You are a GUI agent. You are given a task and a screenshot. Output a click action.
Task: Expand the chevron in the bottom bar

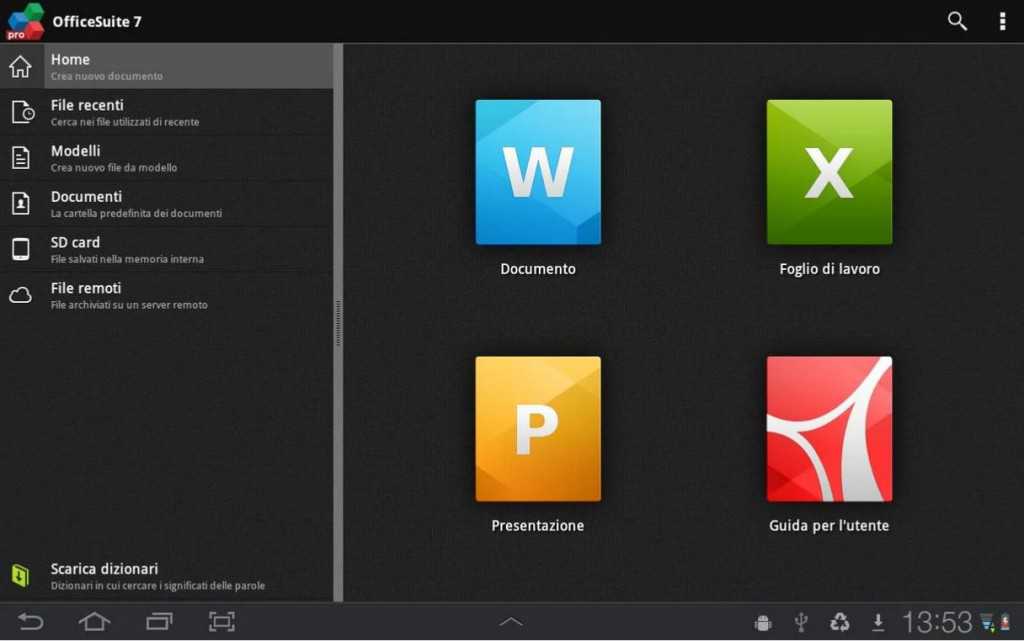point(510,621)
